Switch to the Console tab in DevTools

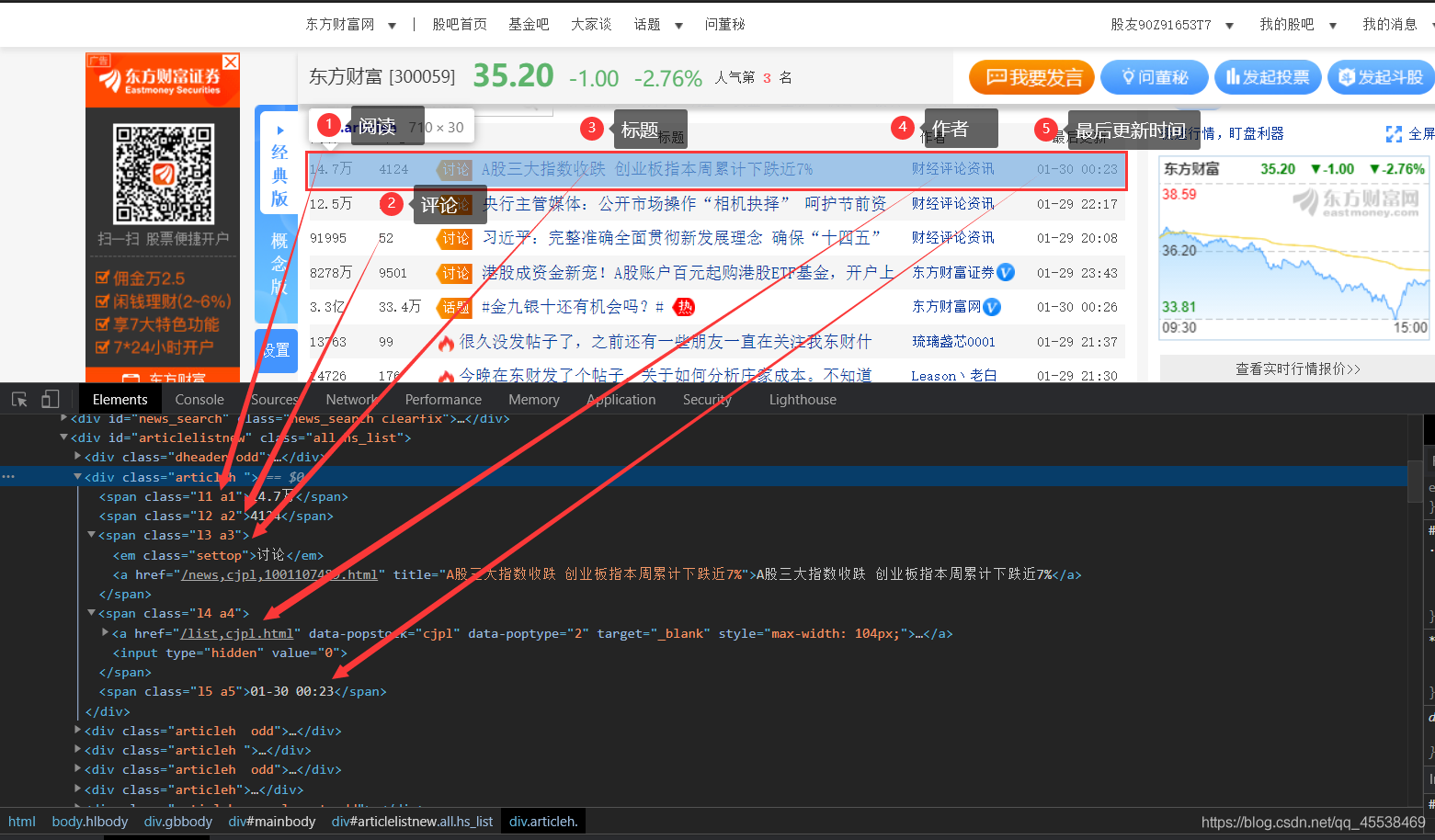point(199,400)
